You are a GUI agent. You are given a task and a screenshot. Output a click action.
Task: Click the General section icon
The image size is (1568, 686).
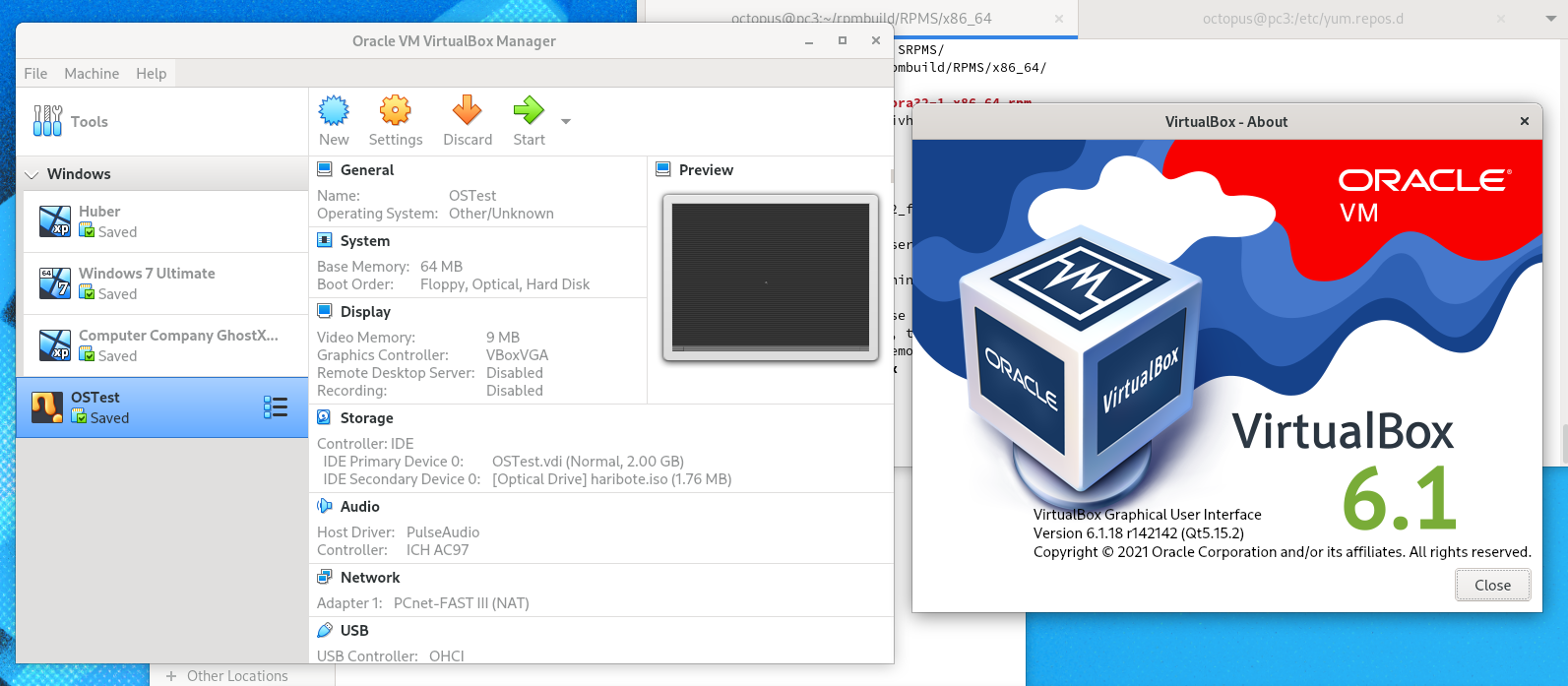pos(325,169)
